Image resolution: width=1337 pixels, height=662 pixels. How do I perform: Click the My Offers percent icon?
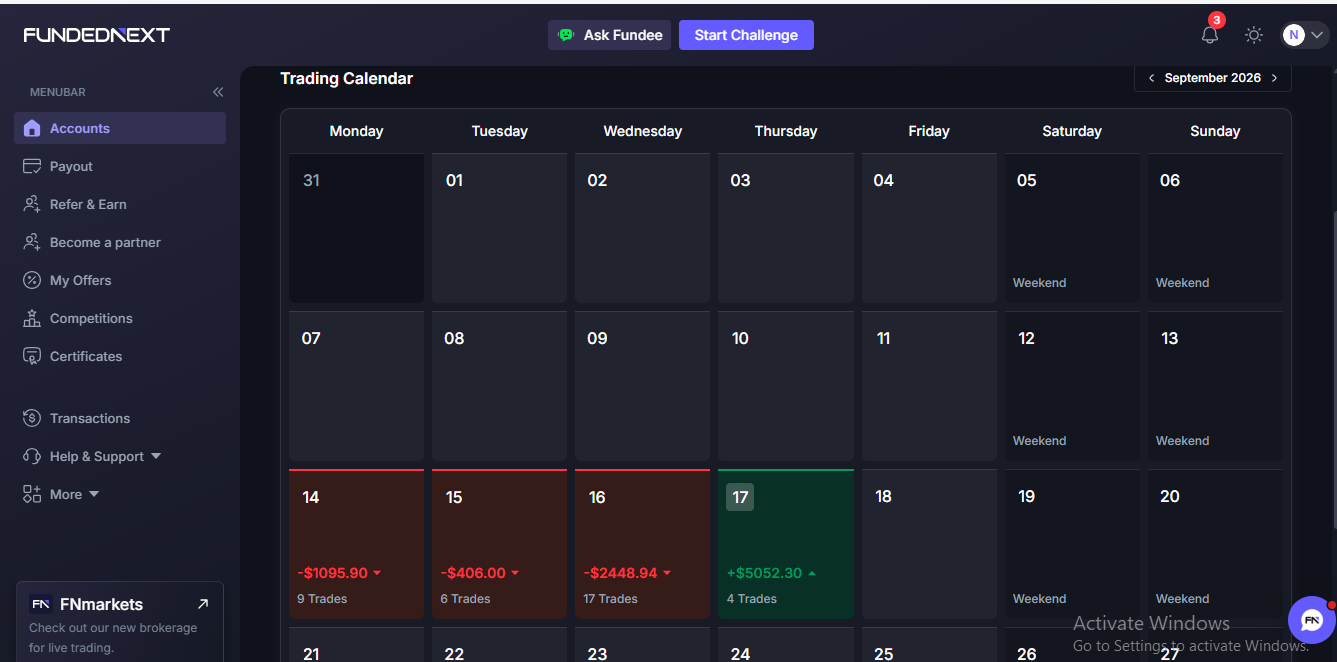32,280
